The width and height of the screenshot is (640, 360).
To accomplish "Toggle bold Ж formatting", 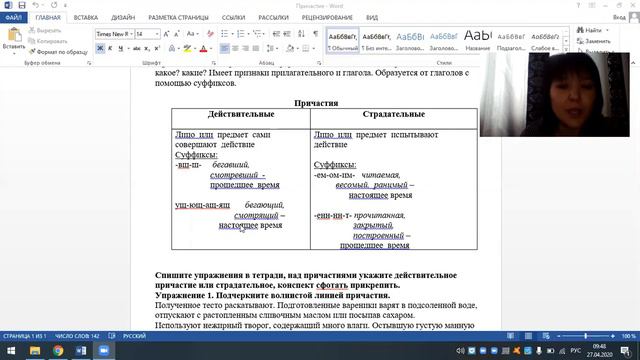I will 100,49.
